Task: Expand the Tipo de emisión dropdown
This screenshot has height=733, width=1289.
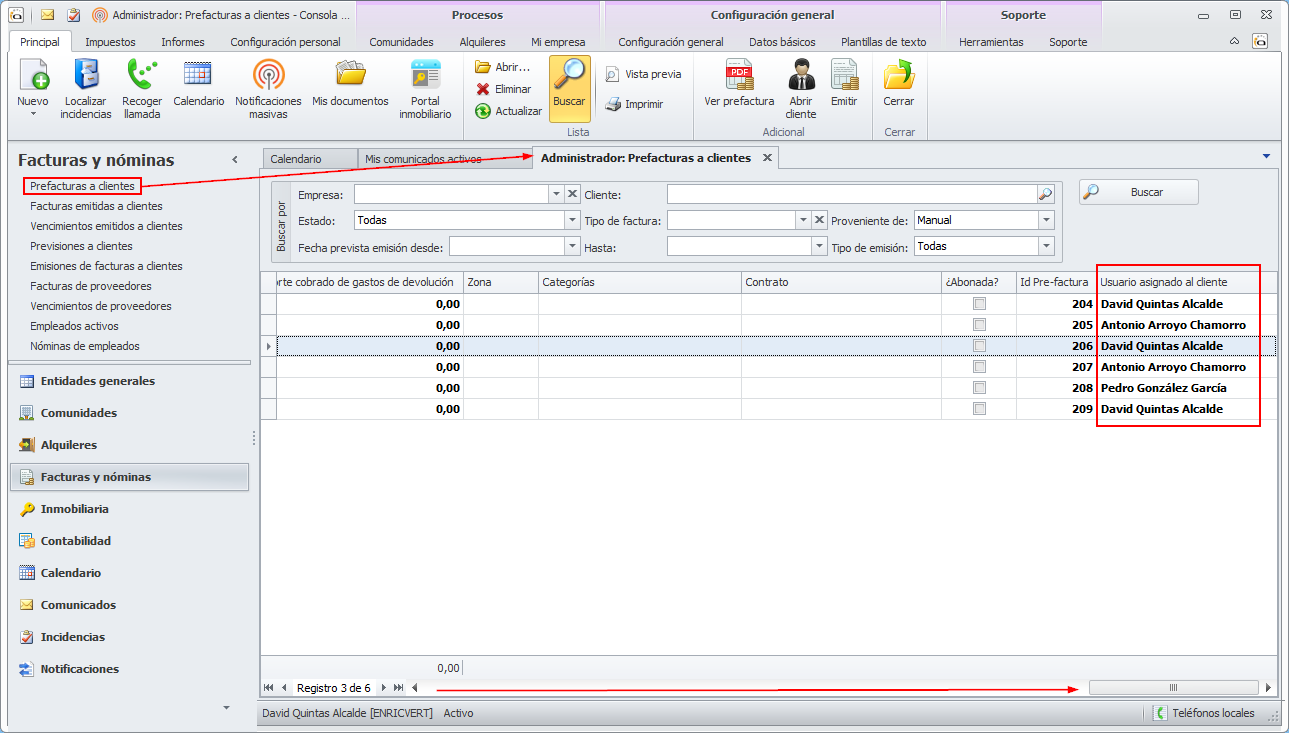Action: (1046, 246)
